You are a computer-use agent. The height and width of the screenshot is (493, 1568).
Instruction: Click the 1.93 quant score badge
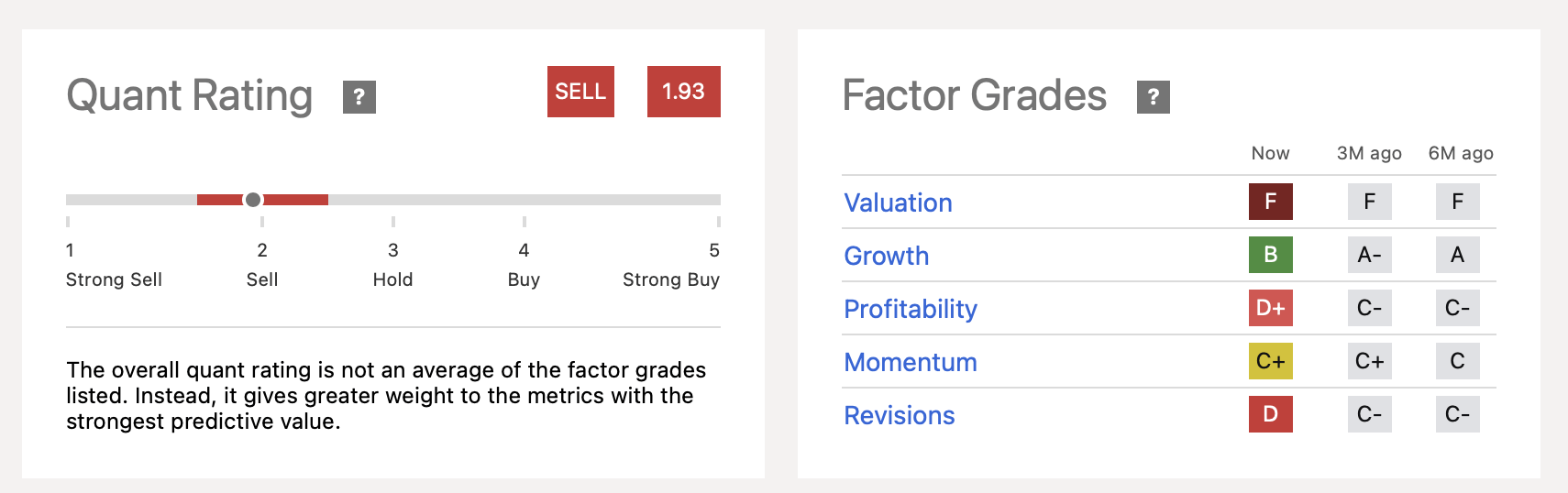(x=683, y=92)
